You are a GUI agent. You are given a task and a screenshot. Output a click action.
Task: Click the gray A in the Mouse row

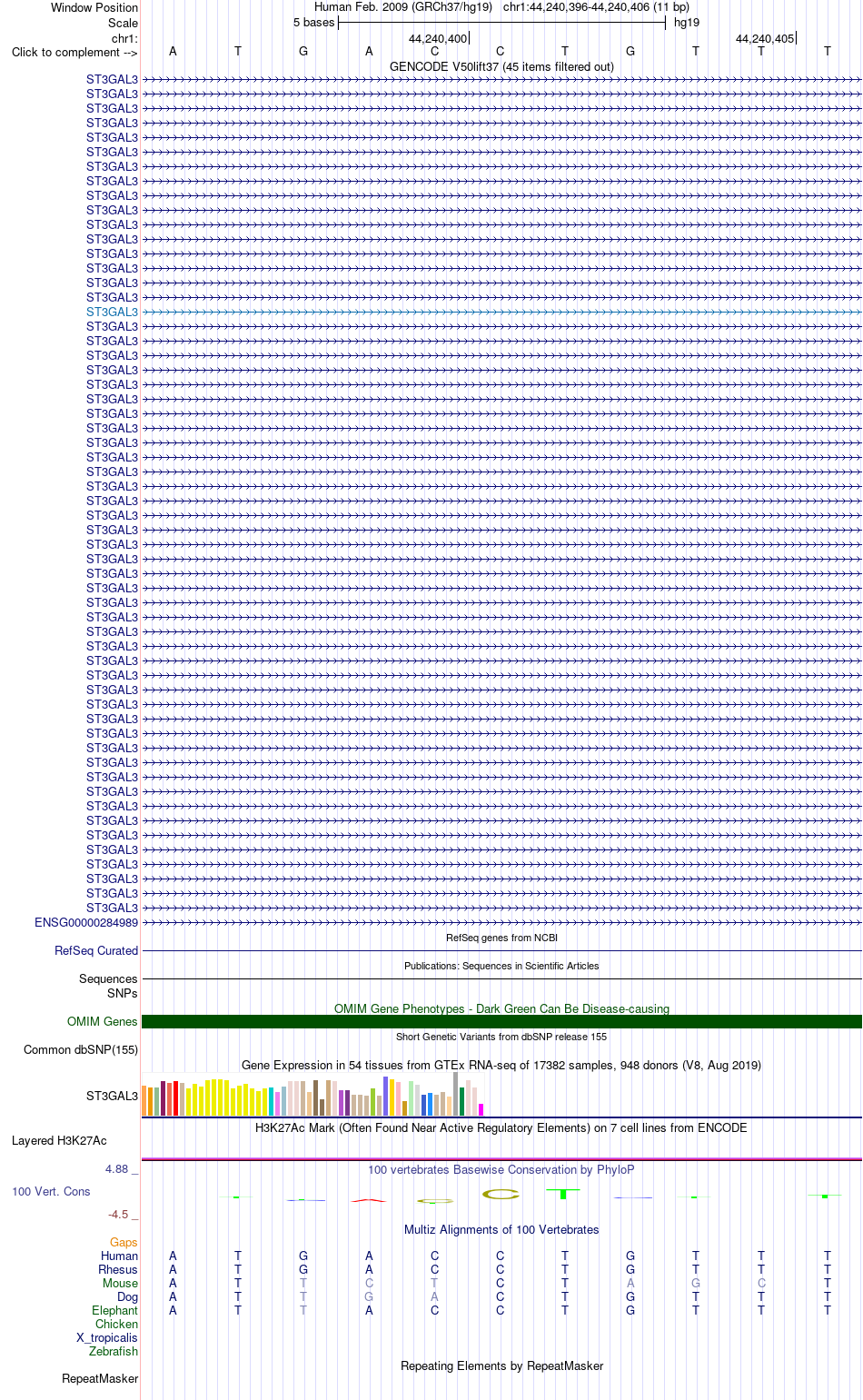pyautogui.click(x=630, y=1283)
